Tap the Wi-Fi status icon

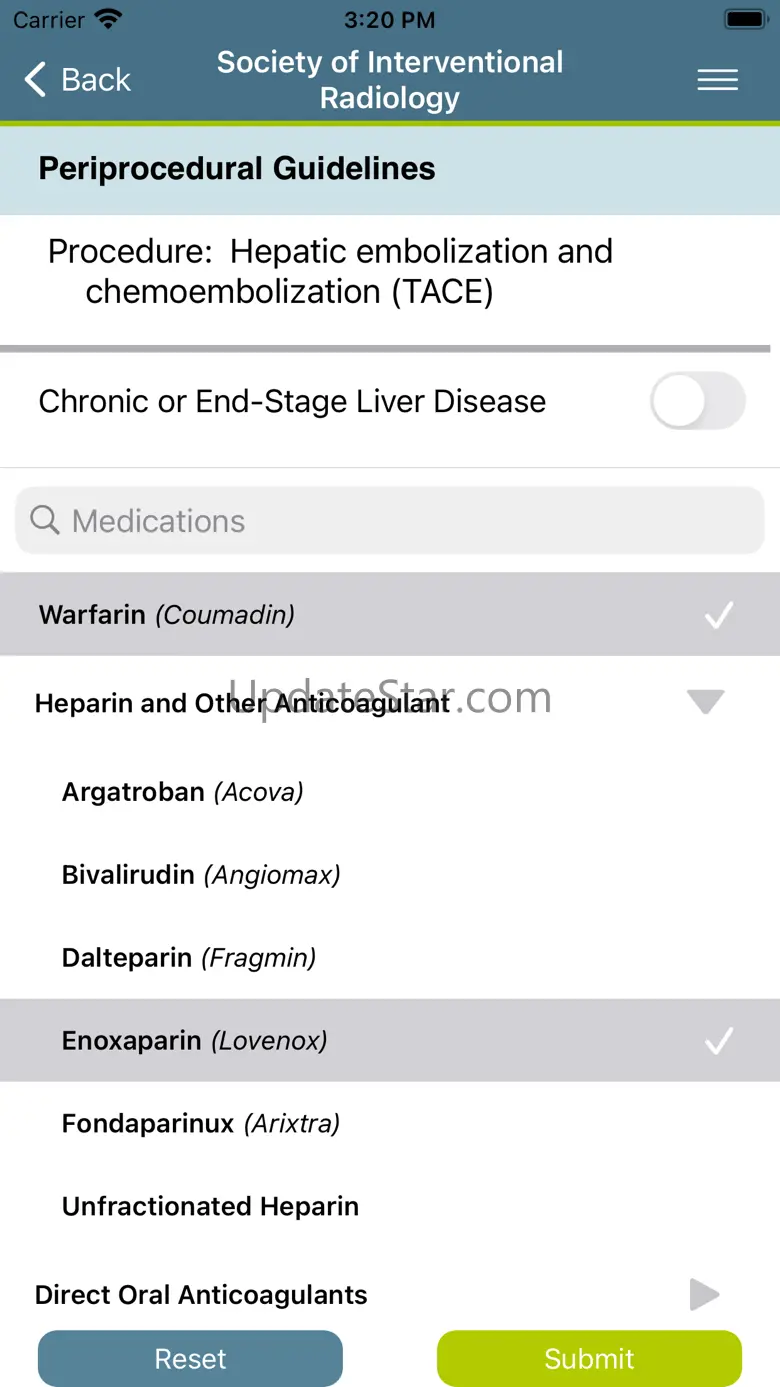tap(107, 19)
